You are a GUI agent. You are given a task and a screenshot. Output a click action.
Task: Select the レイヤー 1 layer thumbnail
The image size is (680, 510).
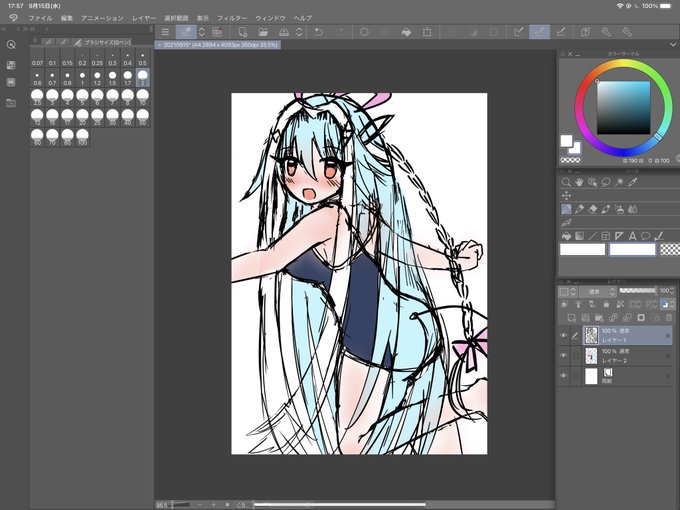pyautogui.click(x=591, y=335)
